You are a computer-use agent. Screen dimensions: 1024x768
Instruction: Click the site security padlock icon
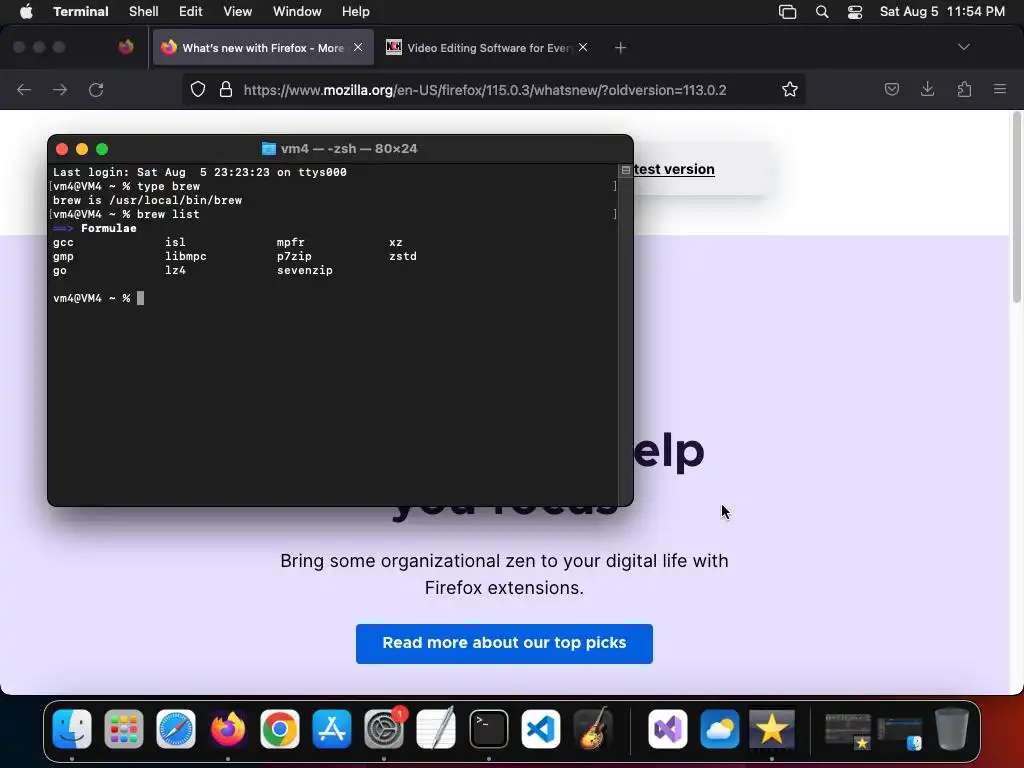tap(226, 89)
